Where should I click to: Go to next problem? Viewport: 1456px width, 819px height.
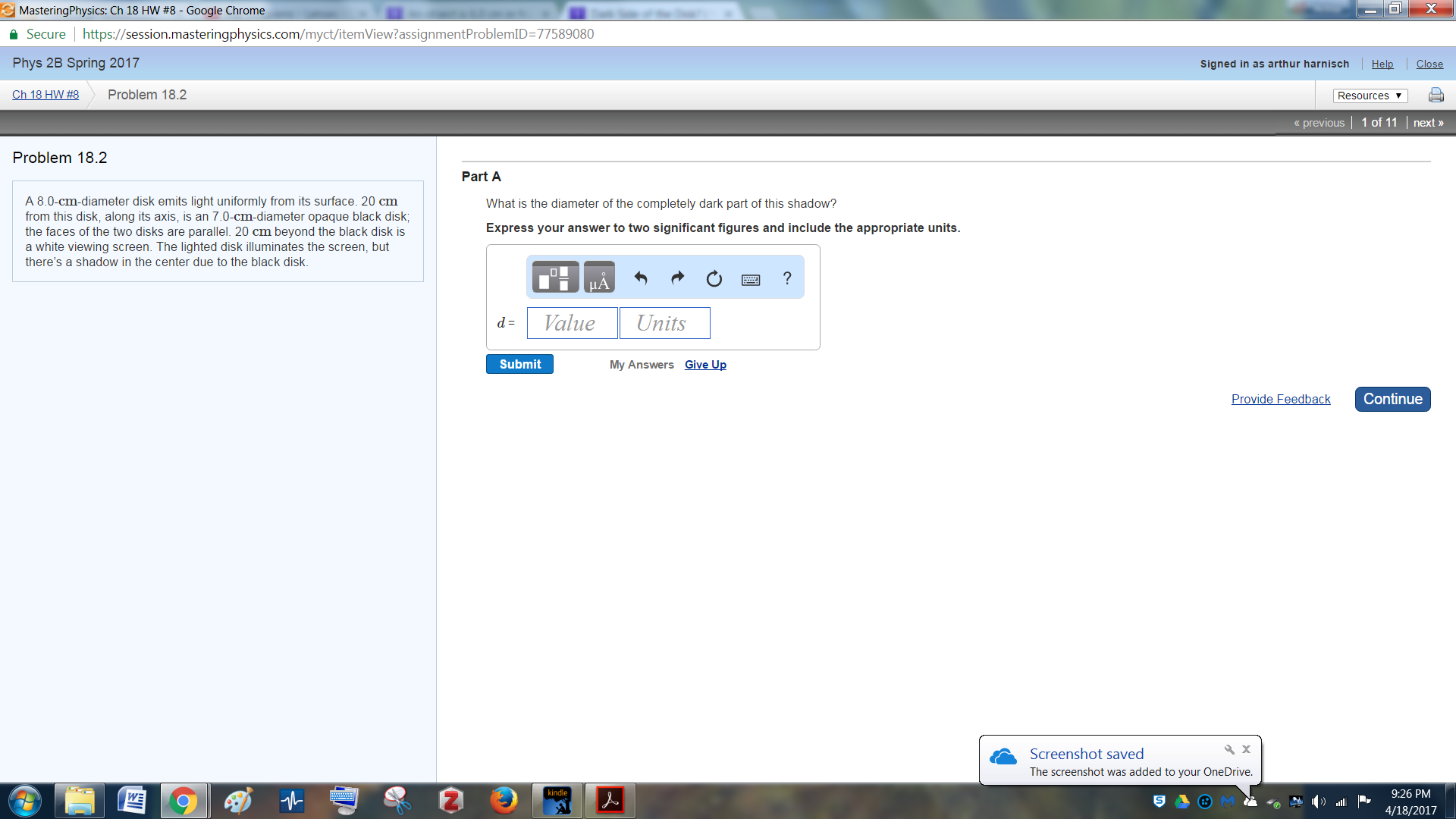point(1428,123)
